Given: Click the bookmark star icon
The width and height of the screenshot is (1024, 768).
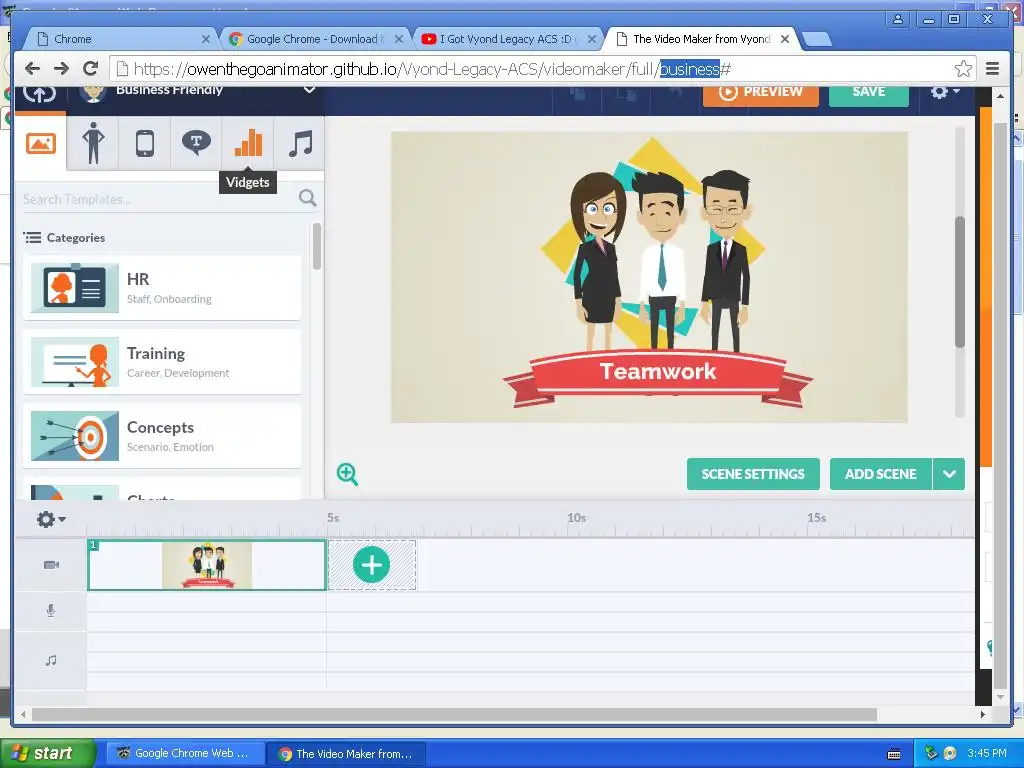Looking at the screenshot, I should click(x=963, y=69).
